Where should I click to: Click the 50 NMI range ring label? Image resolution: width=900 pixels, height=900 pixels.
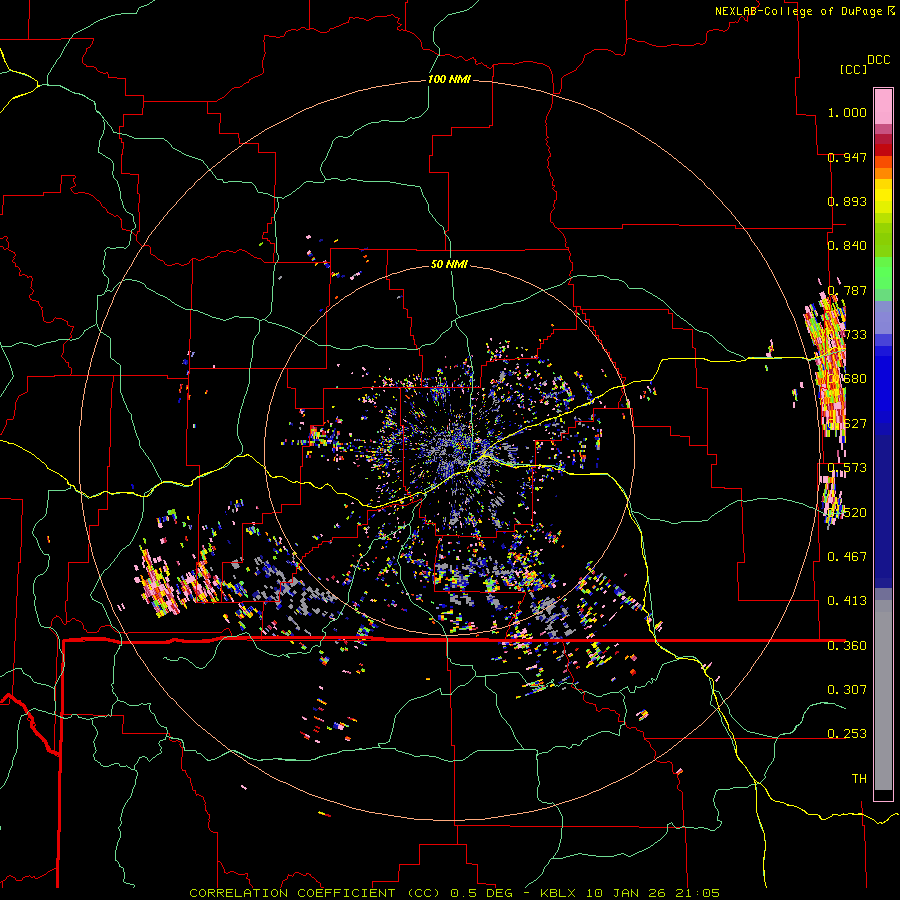coord(449,264)
